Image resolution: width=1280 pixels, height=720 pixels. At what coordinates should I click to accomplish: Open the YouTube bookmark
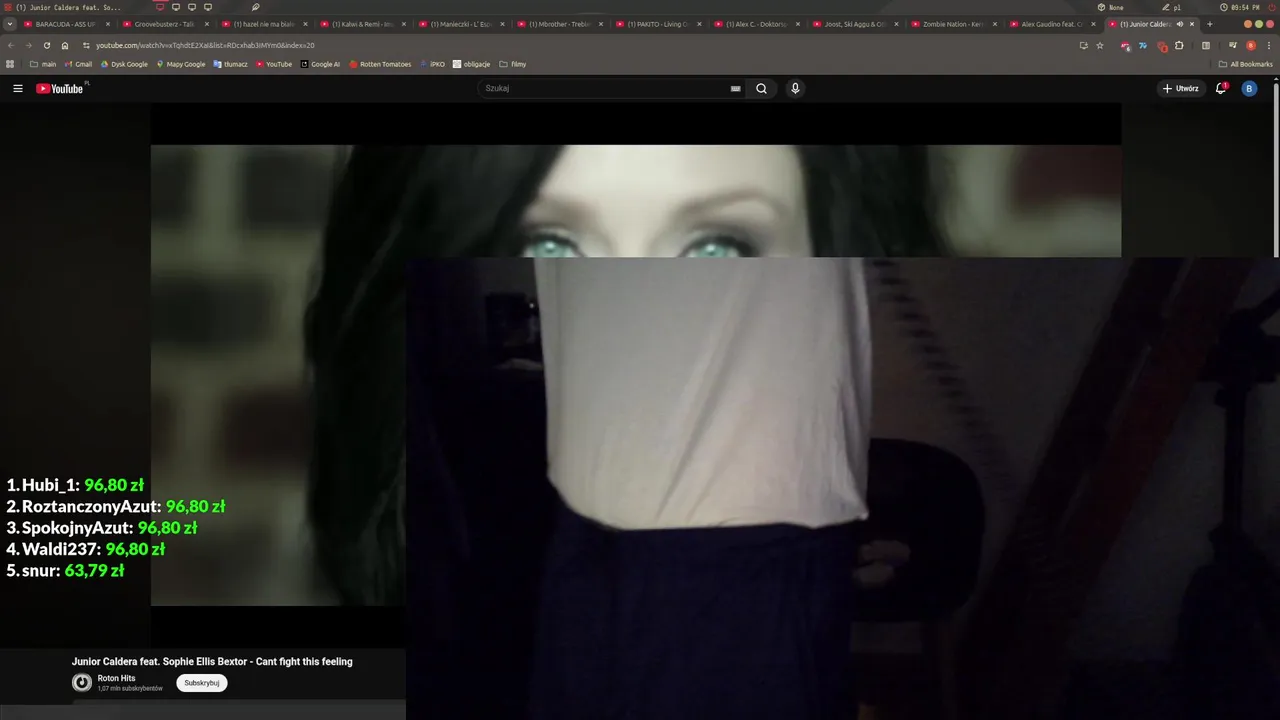pos(274,64)
